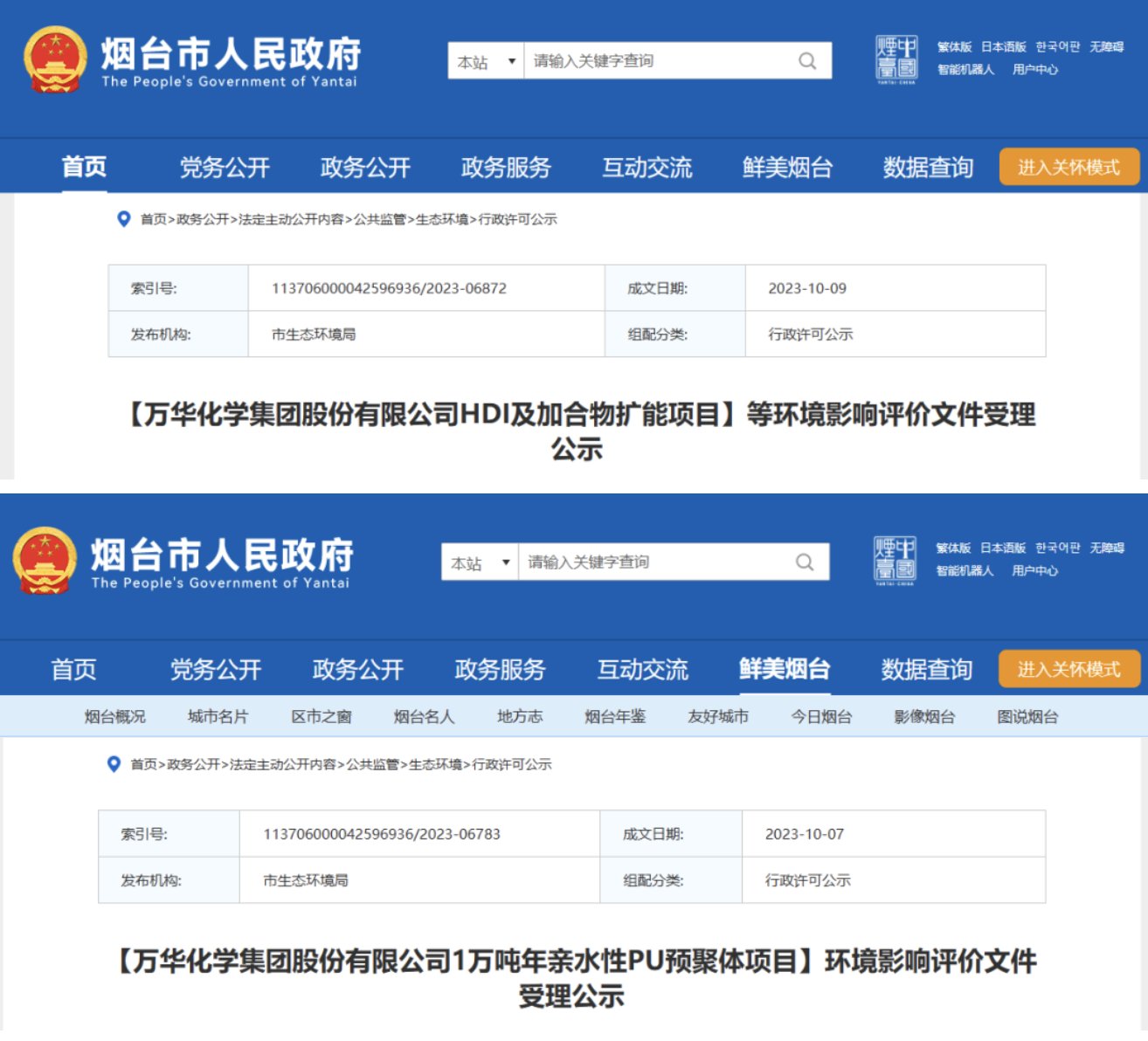Click 日本语版 link on PU notice page

[1003, 548]
